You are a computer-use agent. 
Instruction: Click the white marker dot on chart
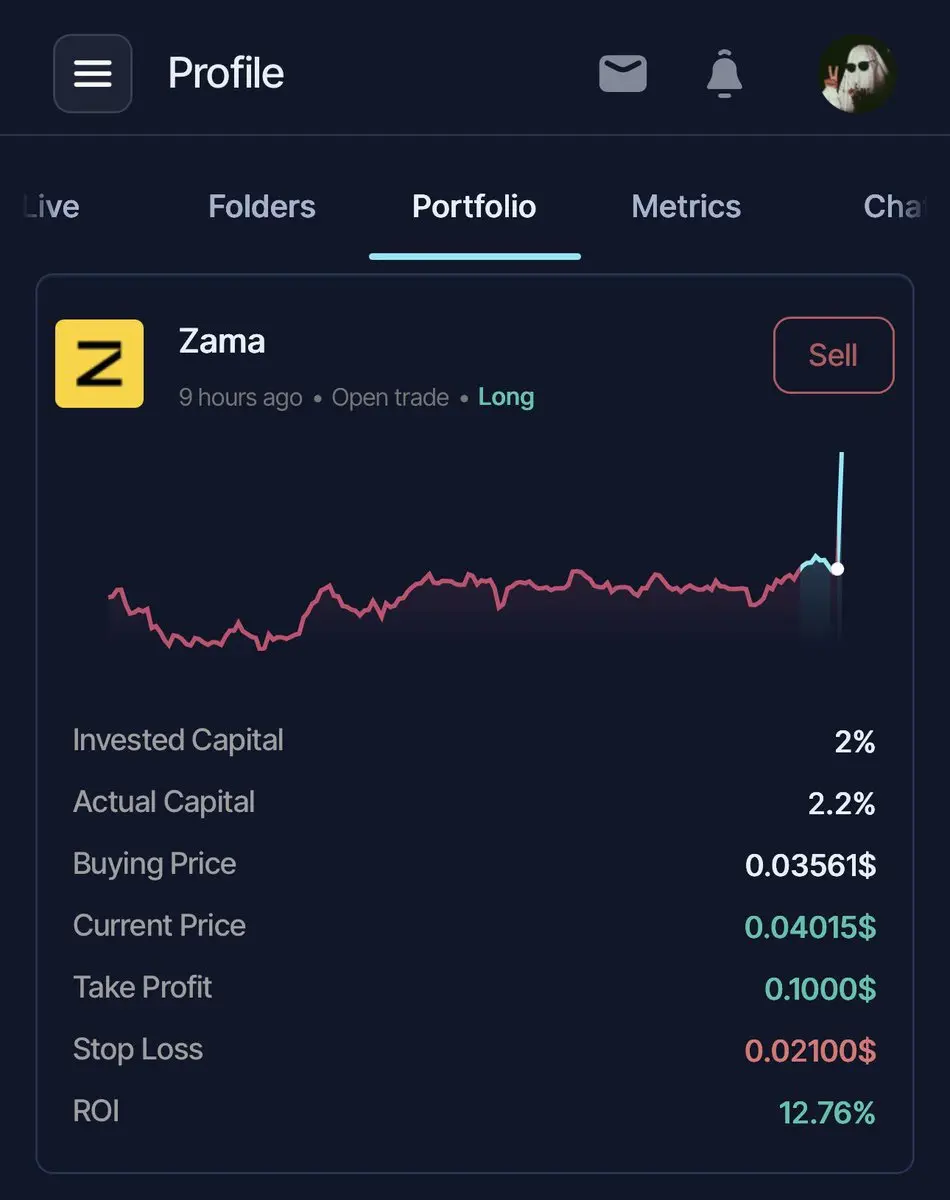coord(838,568)
